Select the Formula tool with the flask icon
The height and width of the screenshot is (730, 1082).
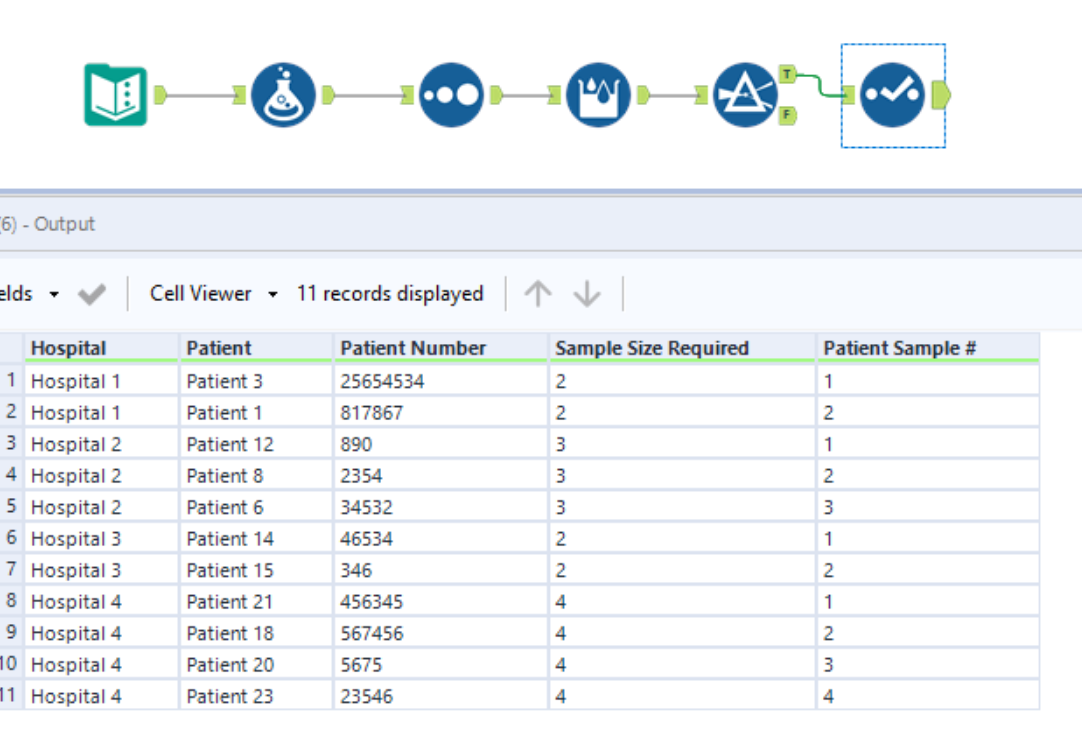click(283, 94)
